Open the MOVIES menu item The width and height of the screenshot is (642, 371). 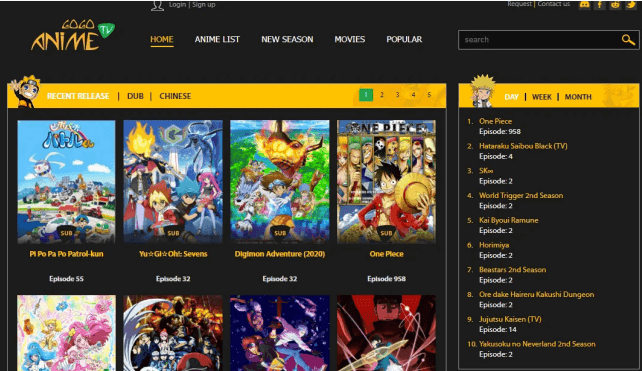tap(350, 39)
